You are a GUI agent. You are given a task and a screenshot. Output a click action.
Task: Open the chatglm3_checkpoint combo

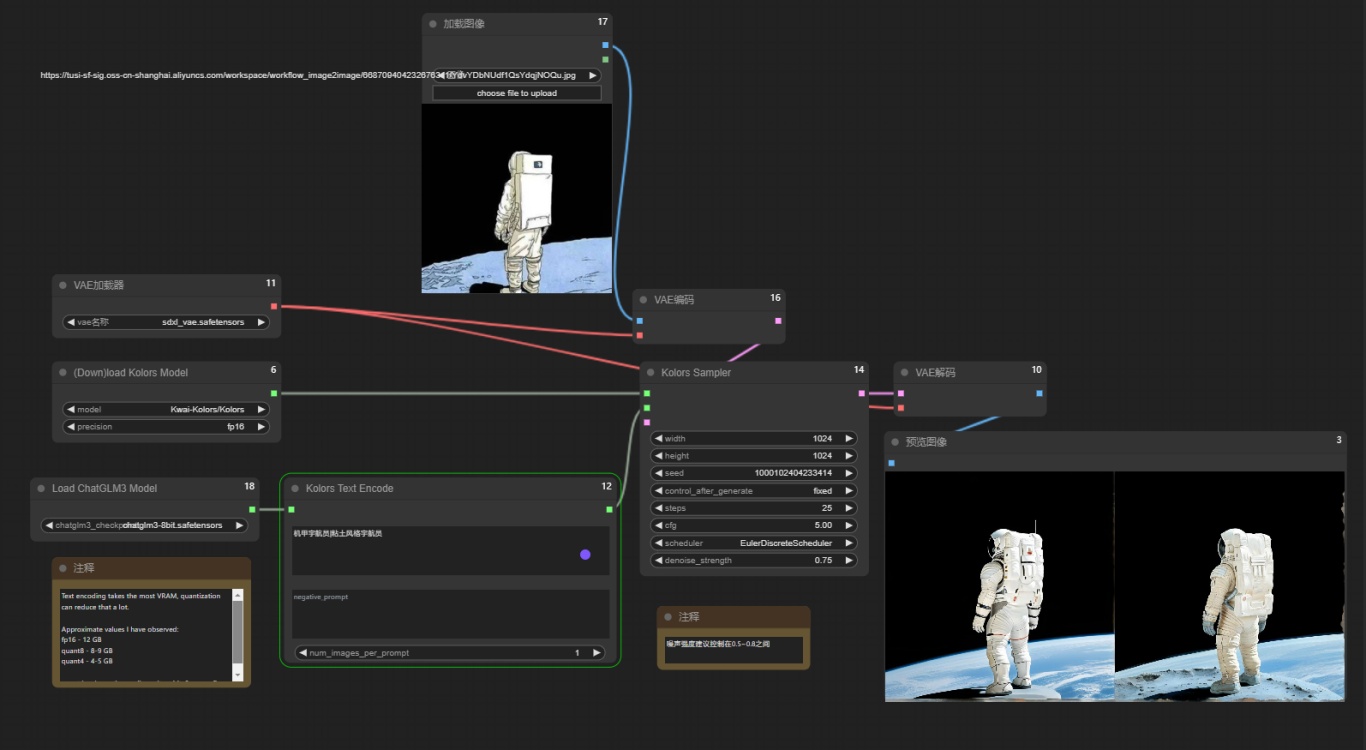pyautogui.click(x=144, y=525)
